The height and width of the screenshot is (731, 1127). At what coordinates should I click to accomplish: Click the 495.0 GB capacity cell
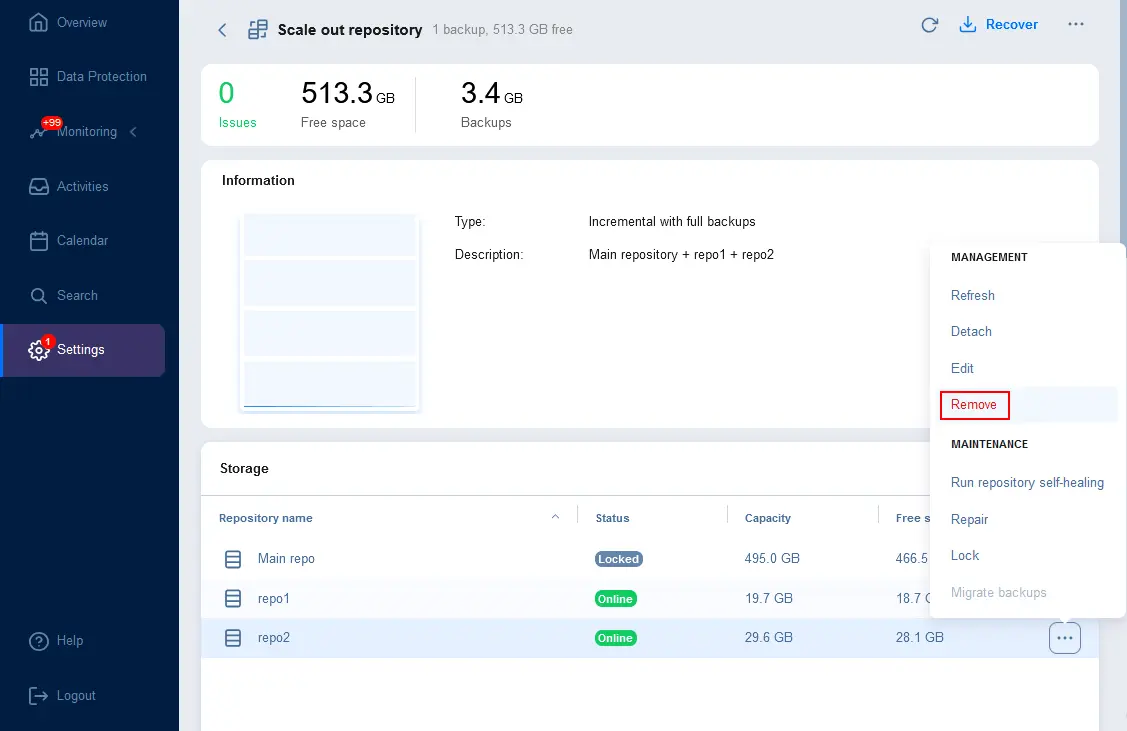point(772,558)
